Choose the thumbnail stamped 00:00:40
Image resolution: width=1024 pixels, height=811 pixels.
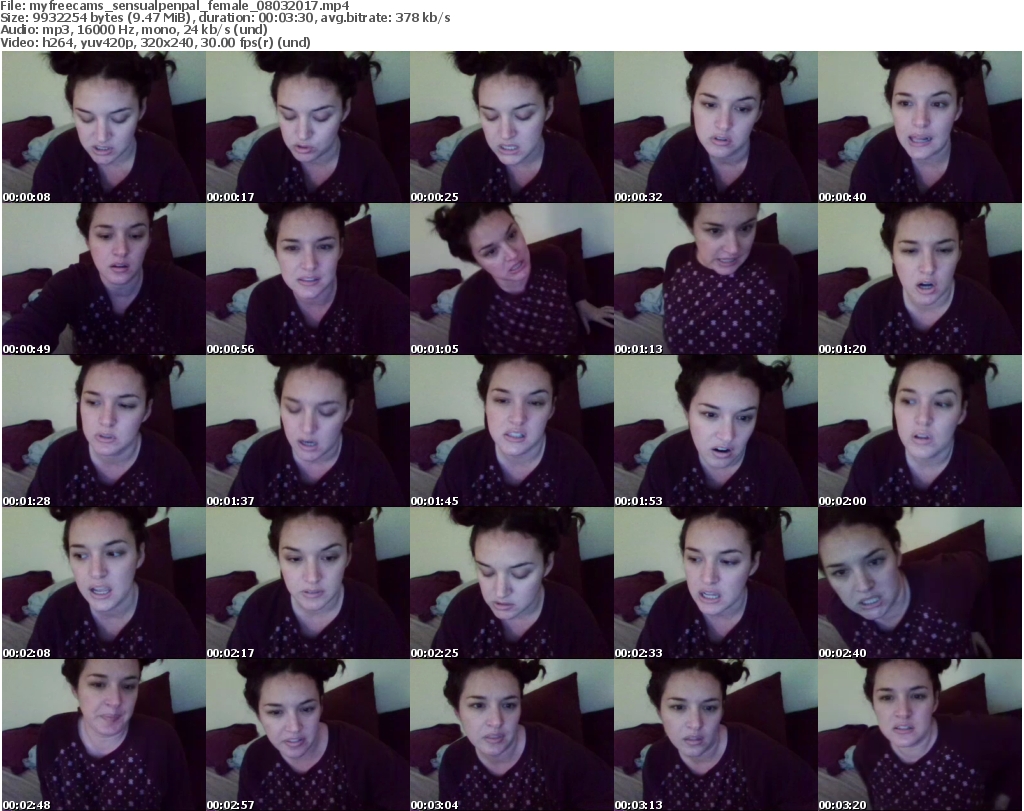[920, 127]
